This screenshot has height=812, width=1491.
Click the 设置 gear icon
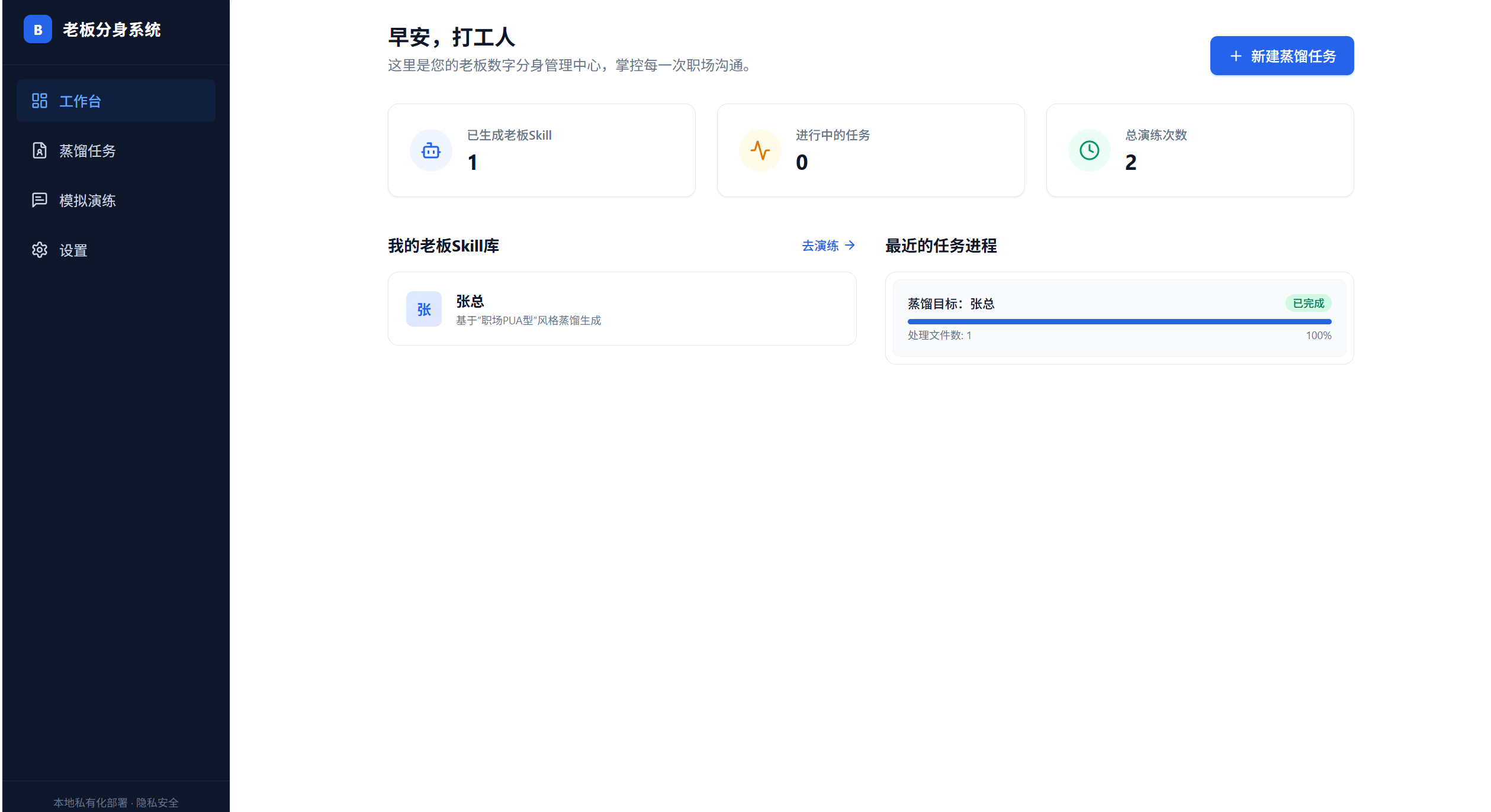click(x=40, y=250)
